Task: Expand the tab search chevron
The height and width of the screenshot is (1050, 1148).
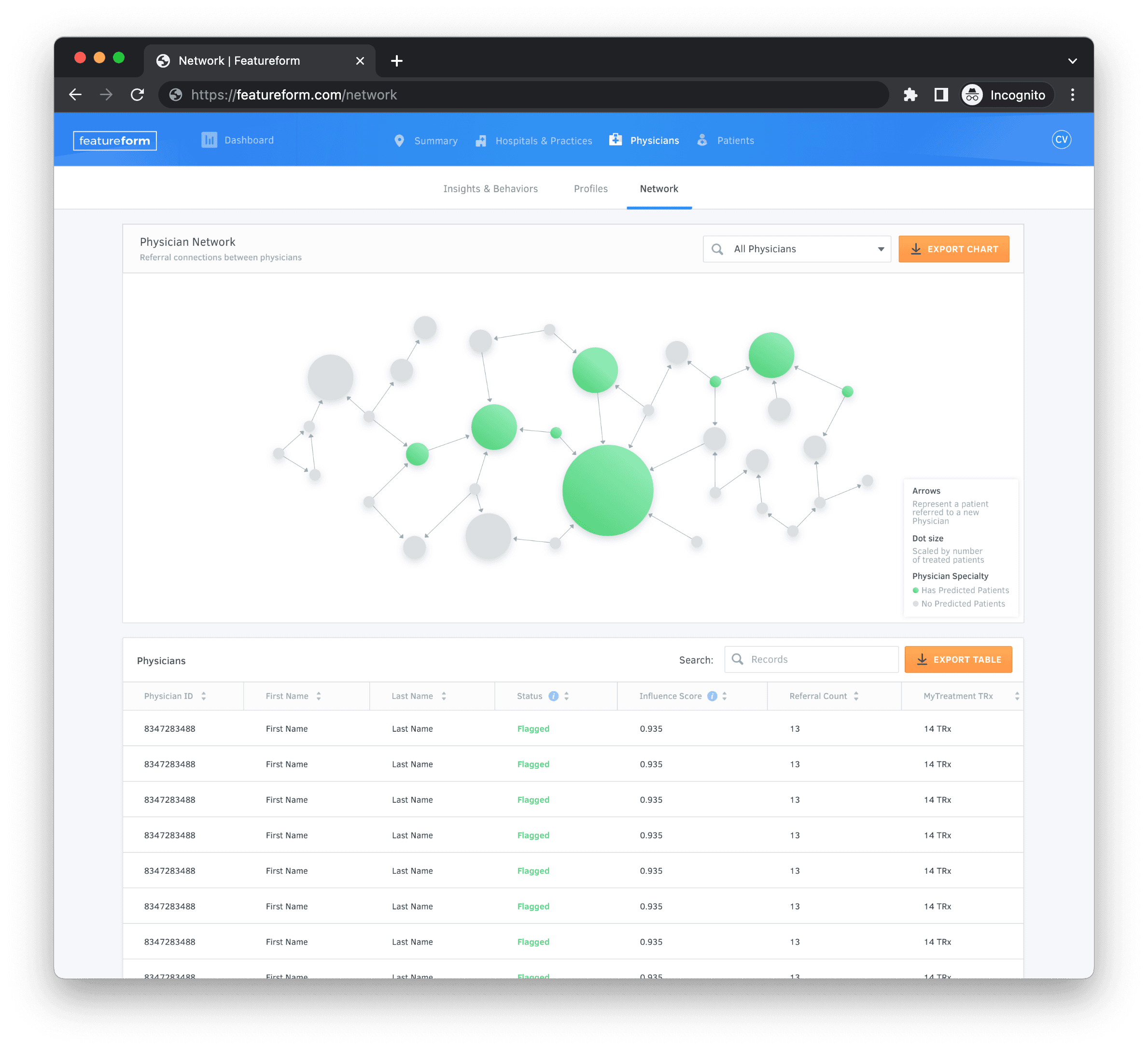Action: coord(1072,61)
